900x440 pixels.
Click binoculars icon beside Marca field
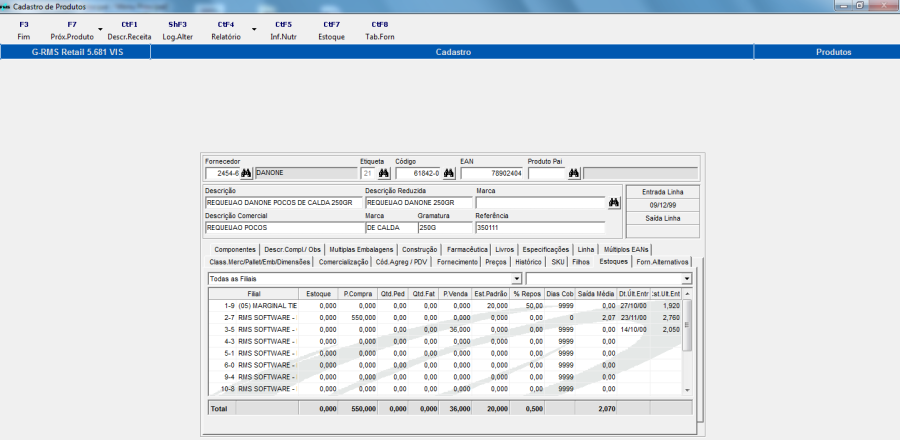coord(614,201)
